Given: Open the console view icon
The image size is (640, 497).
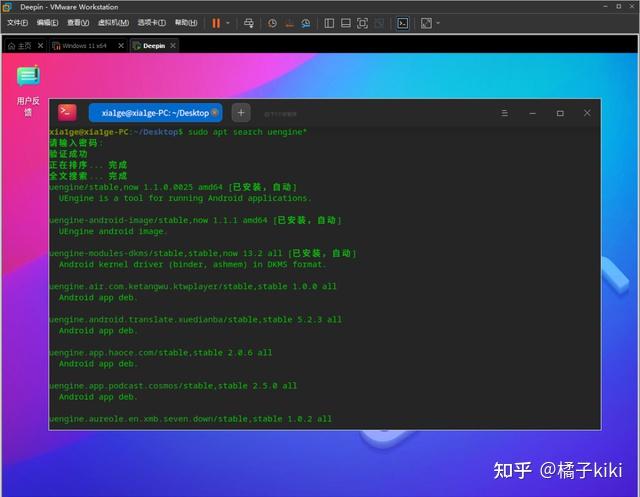Looking at the screenshot, I should point(402,23).
